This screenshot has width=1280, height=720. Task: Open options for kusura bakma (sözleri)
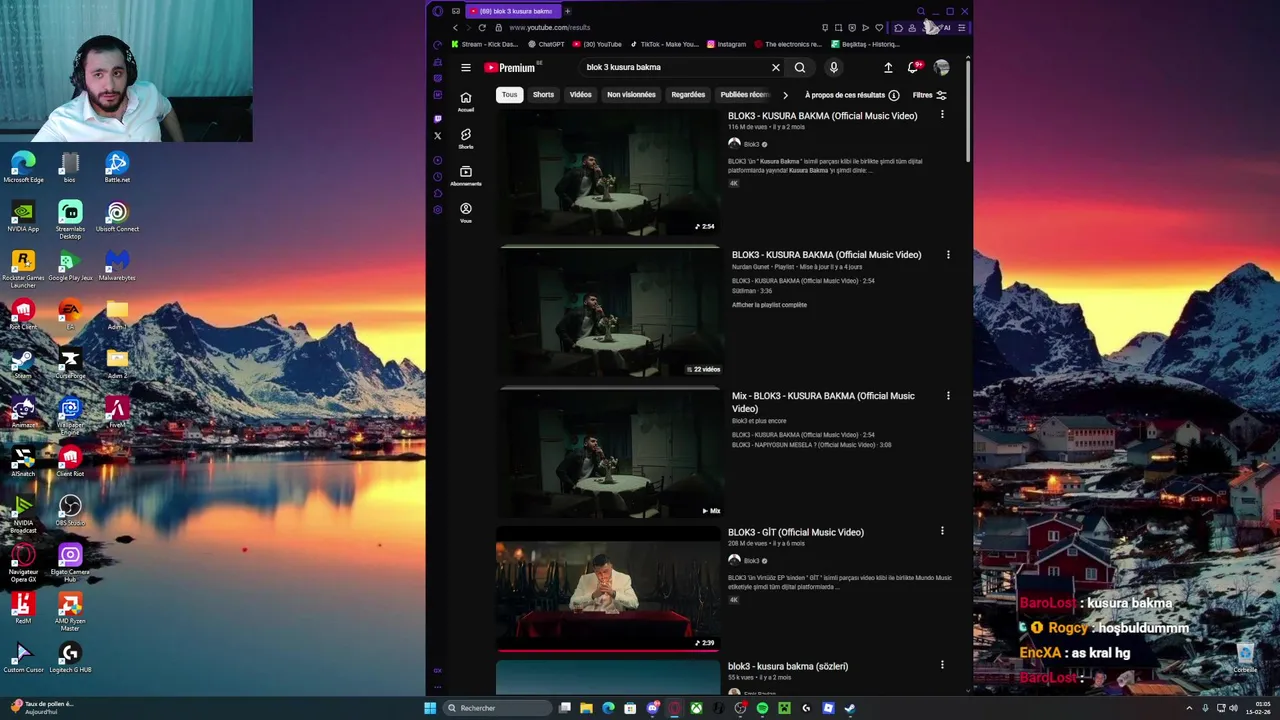click(x=942, y=665)
